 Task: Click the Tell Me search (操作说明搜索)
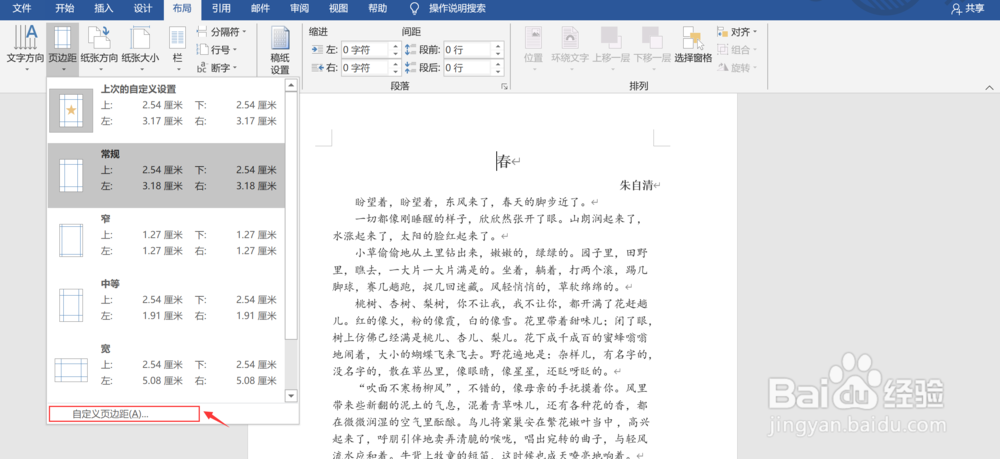457,8
